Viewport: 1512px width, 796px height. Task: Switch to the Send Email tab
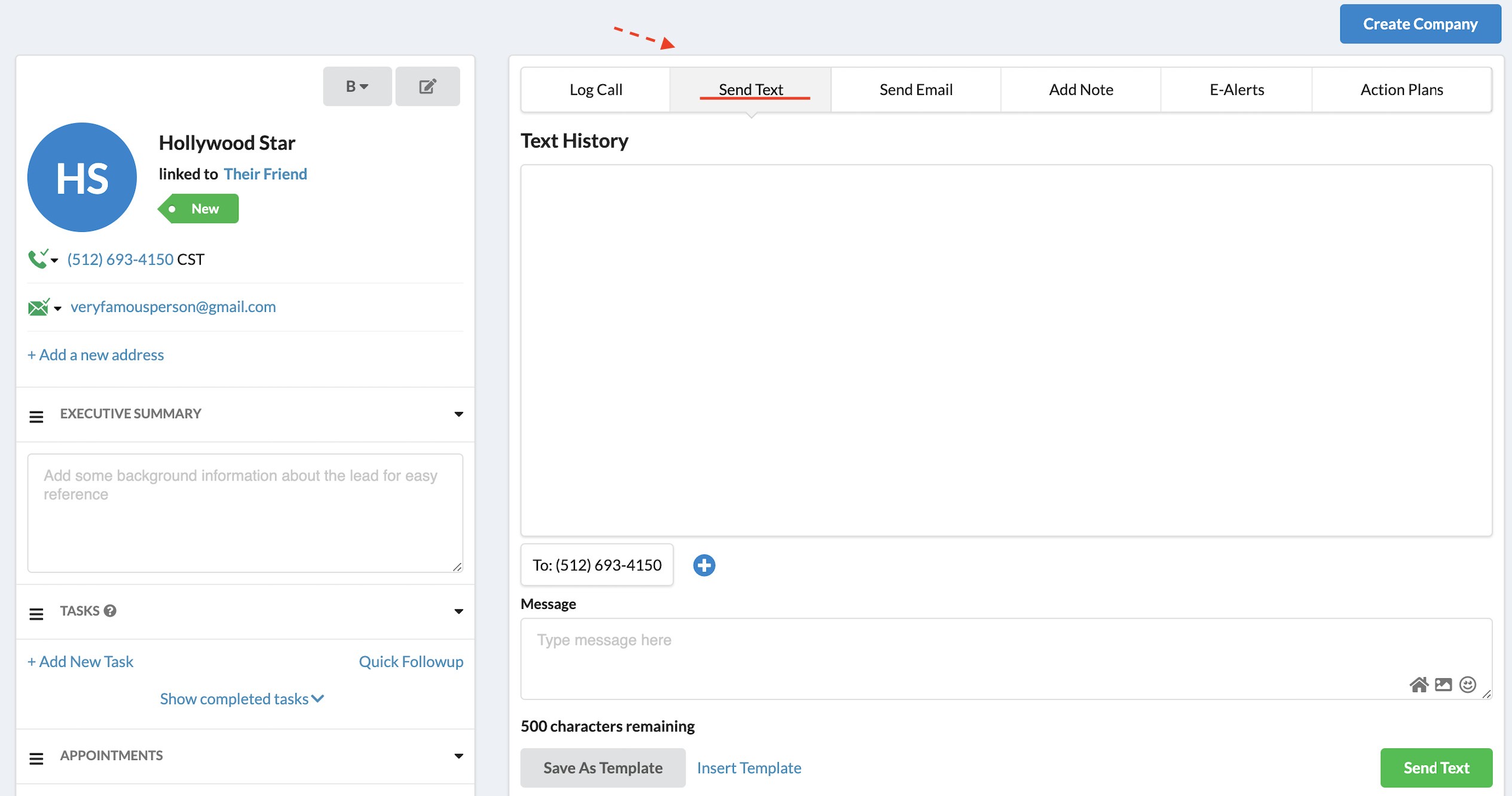coord(916,90)
